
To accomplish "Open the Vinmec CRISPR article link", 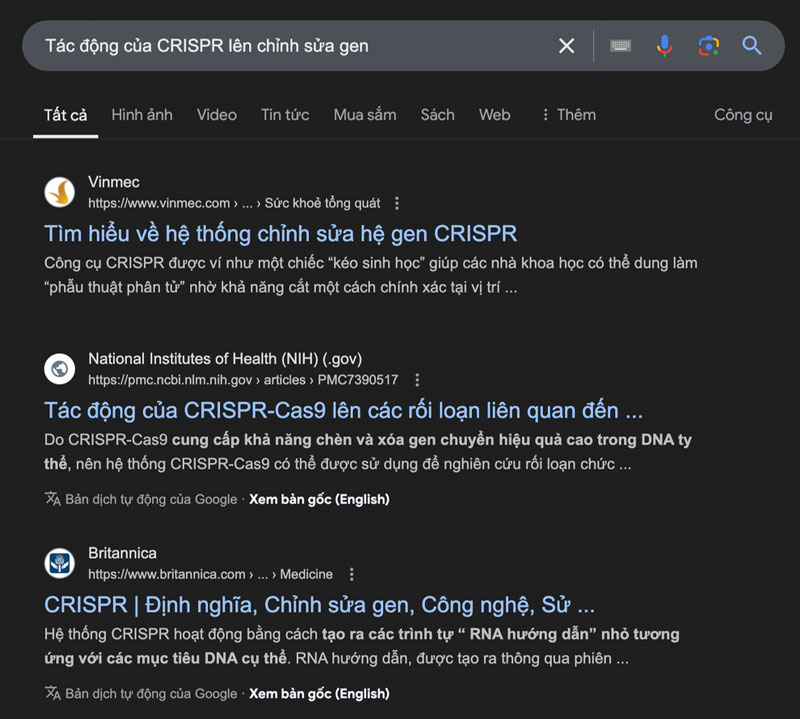I will pos(280,233).
